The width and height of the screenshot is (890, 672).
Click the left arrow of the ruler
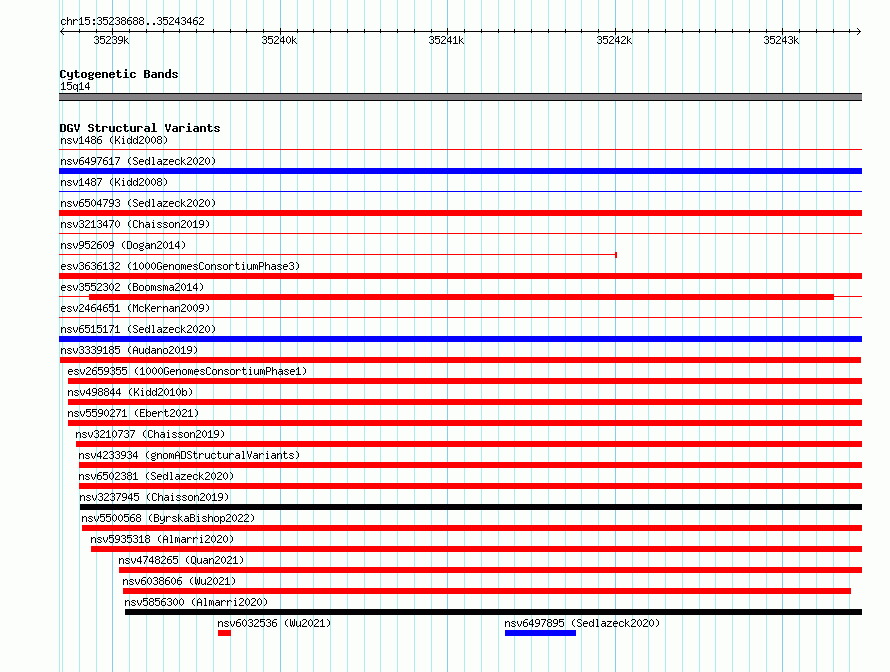point(62,31)
